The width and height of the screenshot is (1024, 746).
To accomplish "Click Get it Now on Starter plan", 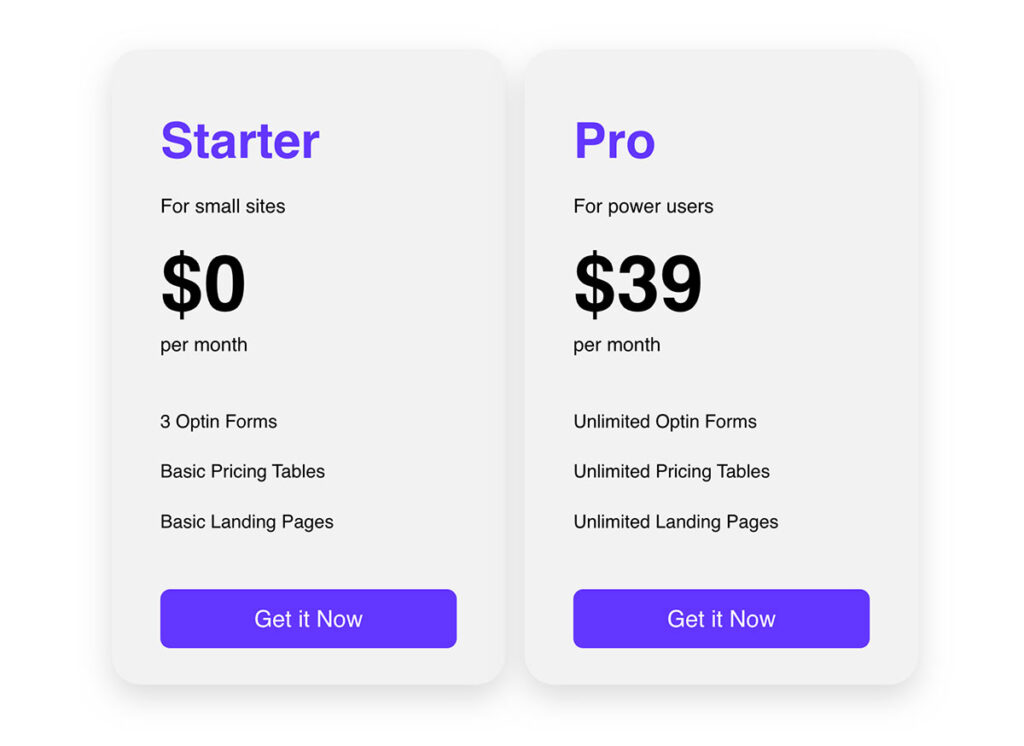I will point(308,619).
